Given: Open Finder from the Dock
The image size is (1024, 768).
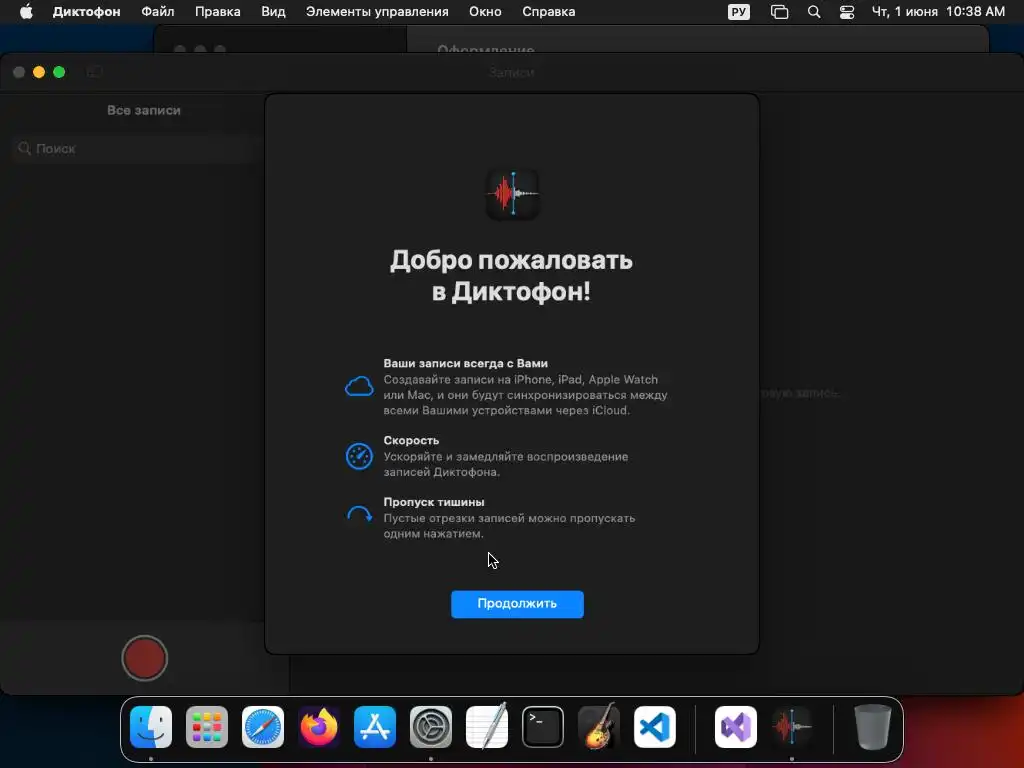Looking at the screenshot, I should [151, 727].
